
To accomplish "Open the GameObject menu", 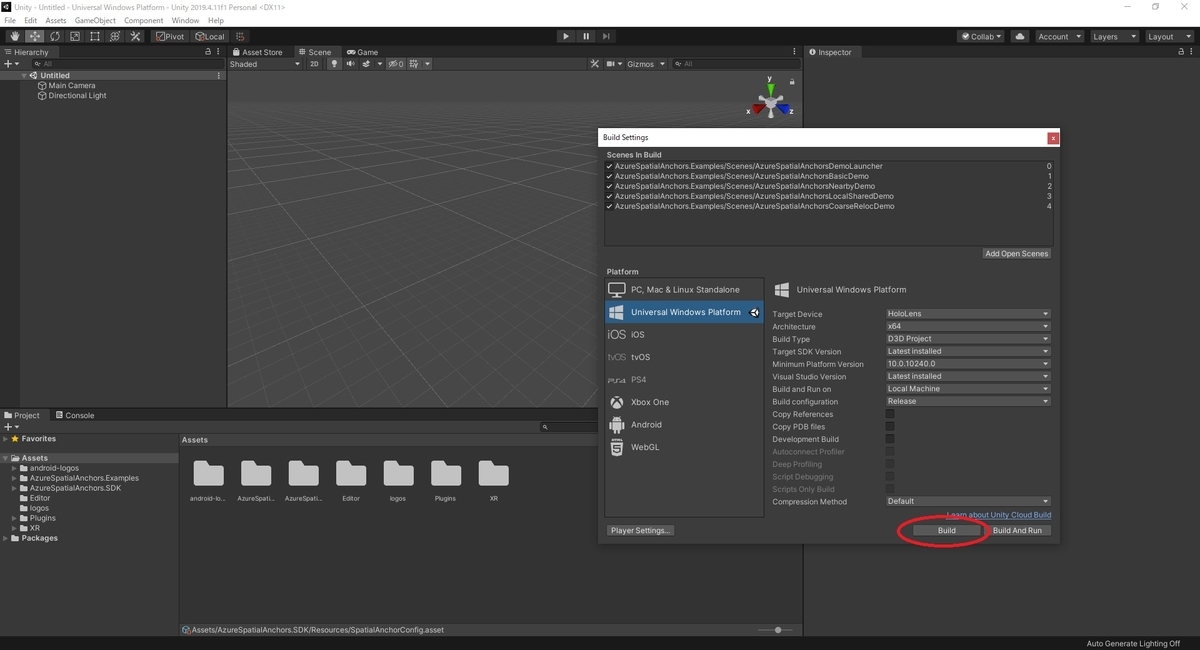I will (x=94, y=20).
